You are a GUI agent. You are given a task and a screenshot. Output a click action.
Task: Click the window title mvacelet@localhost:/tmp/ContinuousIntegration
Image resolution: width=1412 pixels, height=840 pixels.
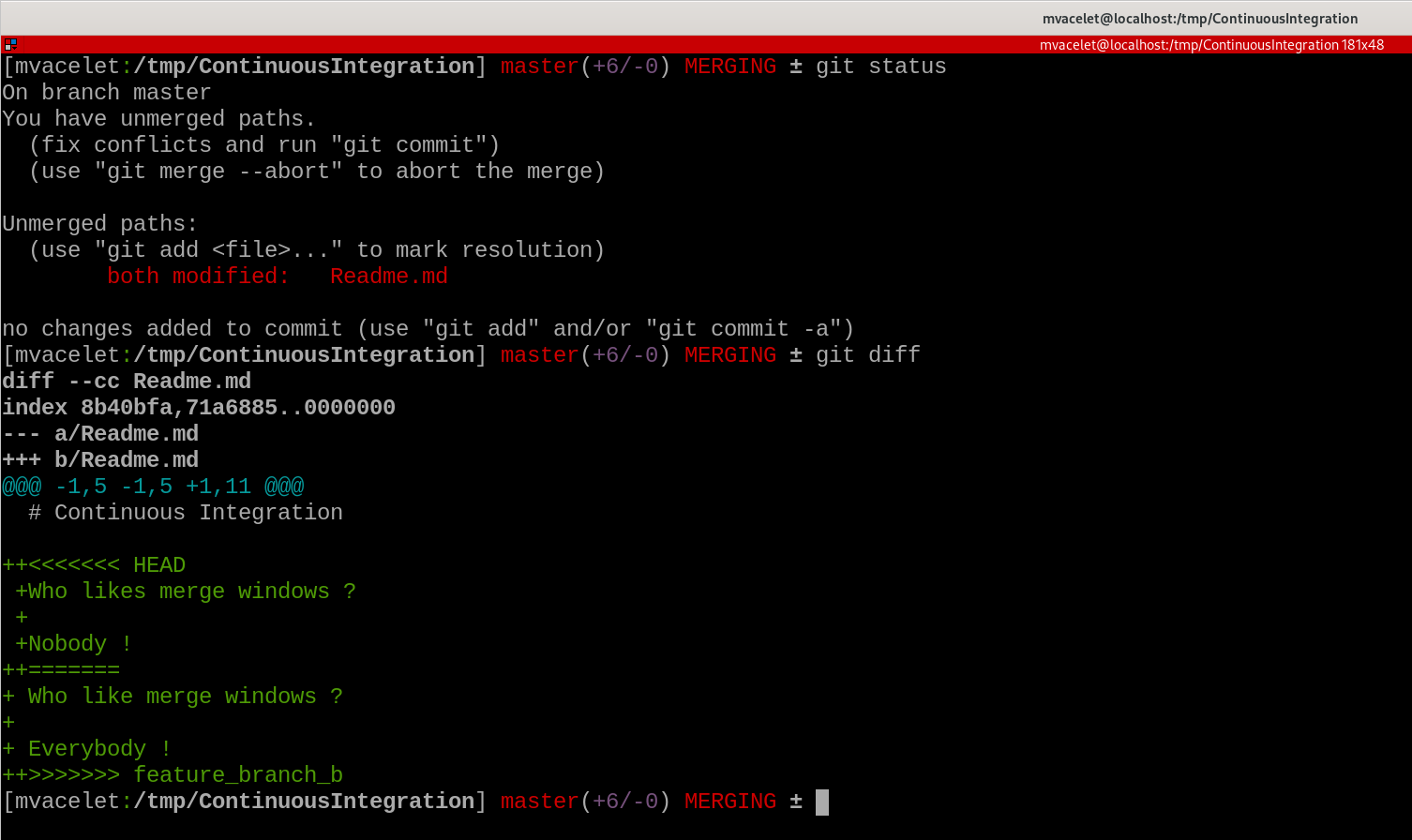tap(1199, 19)
